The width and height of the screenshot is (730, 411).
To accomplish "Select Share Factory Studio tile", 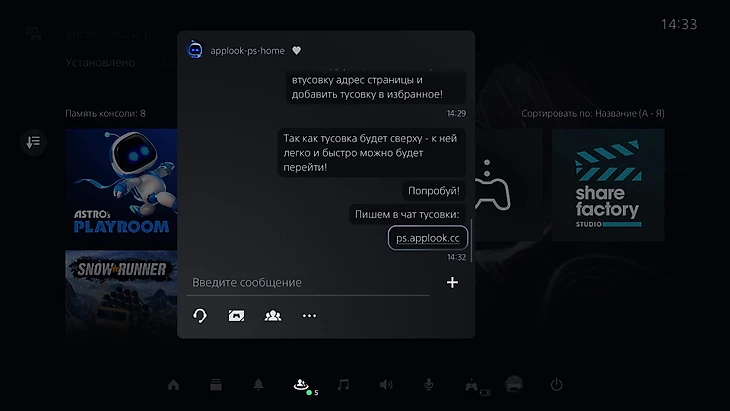I will coord(608,185).
